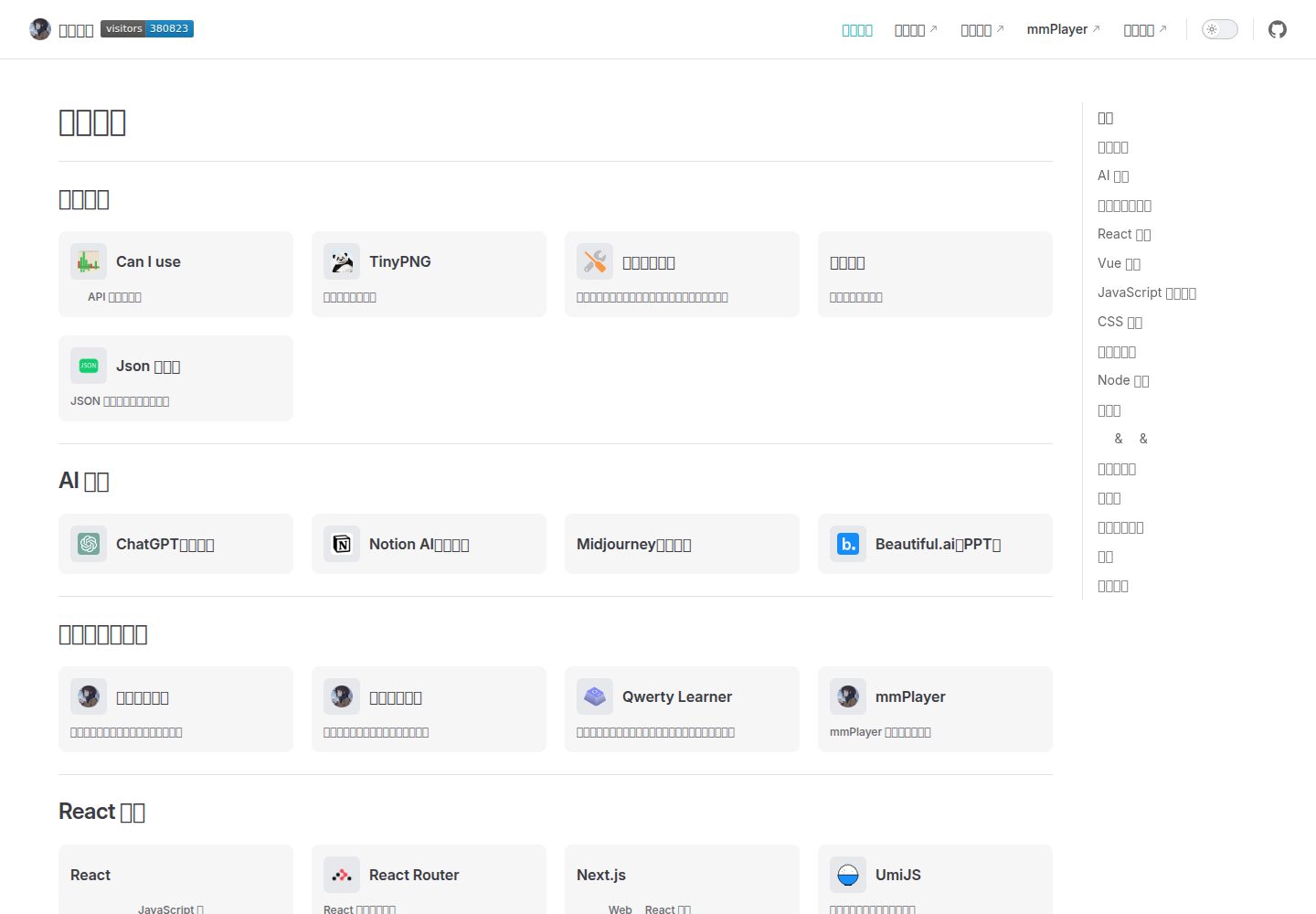Viewport: 1316px width, 914px height.
Task: Open the TinyPNG card title
Action: coord(400,261)
